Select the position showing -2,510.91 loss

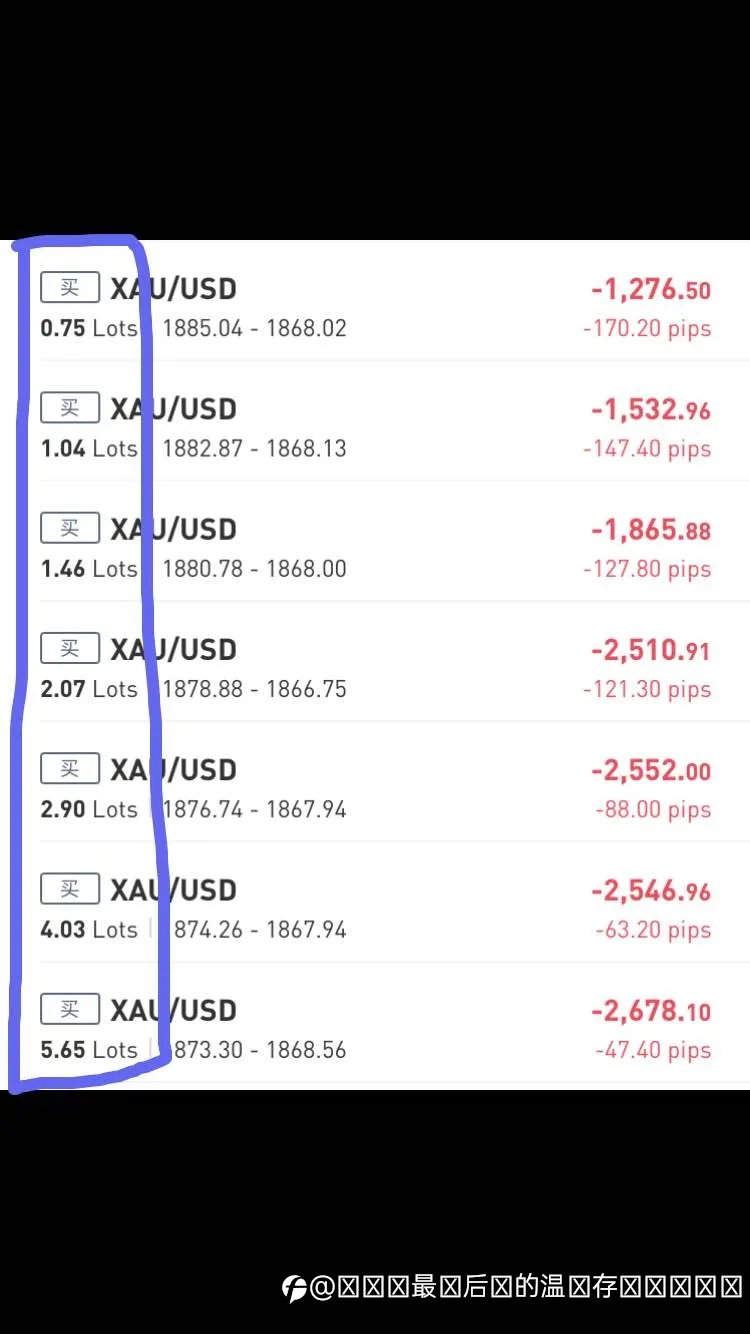coord(375,661)
